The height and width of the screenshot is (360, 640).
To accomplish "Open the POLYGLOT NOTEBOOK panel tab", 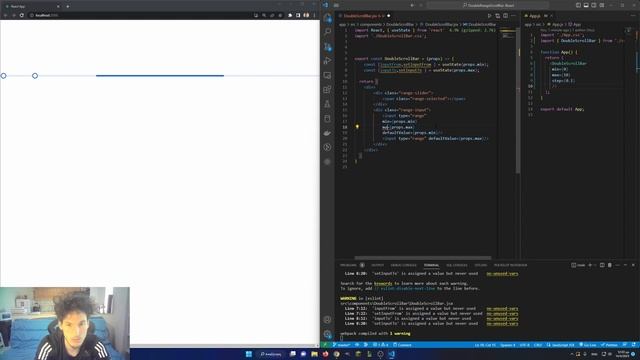I will (510, 265).
